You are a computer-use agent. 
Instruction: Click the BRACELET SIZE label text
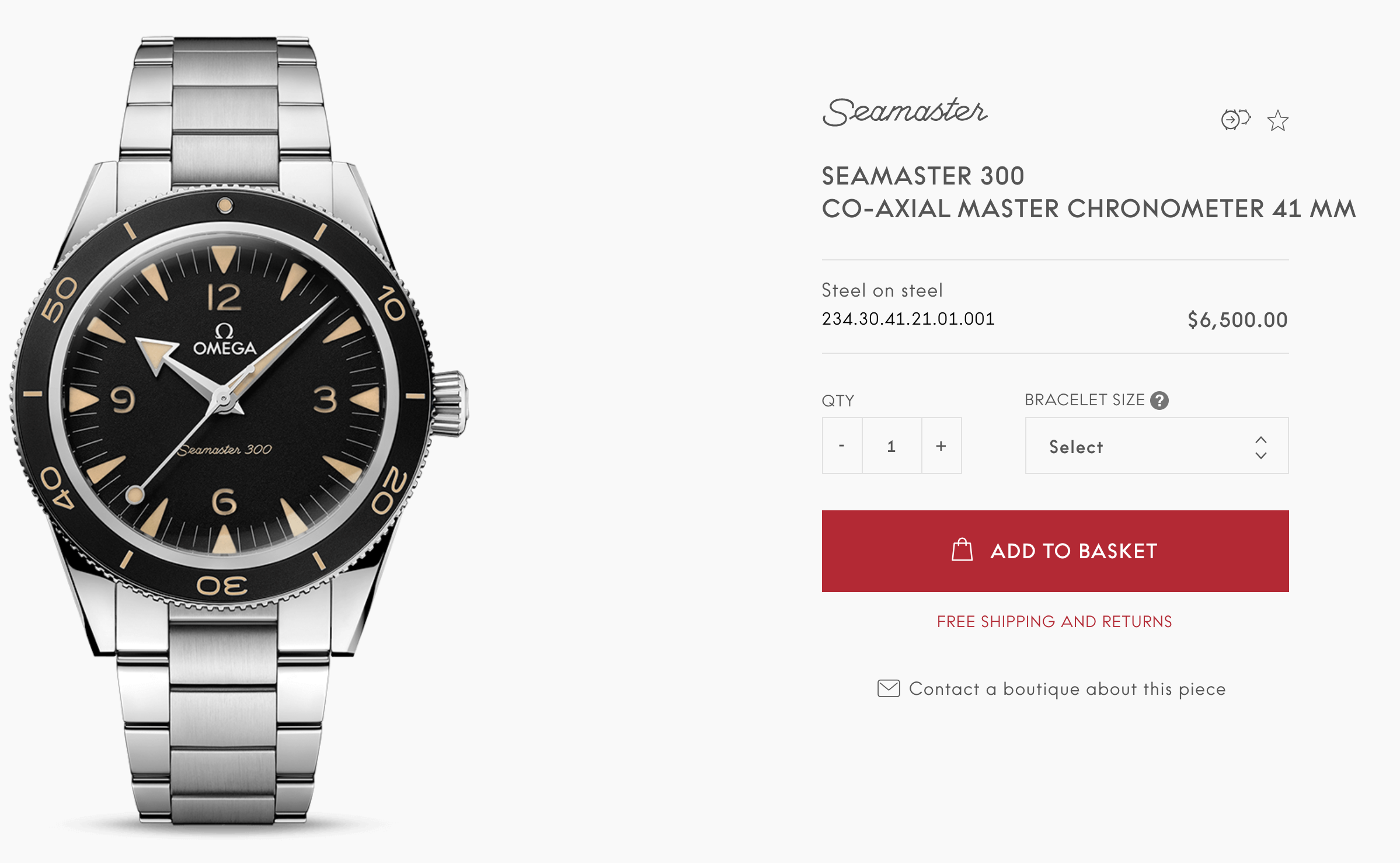click(x=1084, y=400)
